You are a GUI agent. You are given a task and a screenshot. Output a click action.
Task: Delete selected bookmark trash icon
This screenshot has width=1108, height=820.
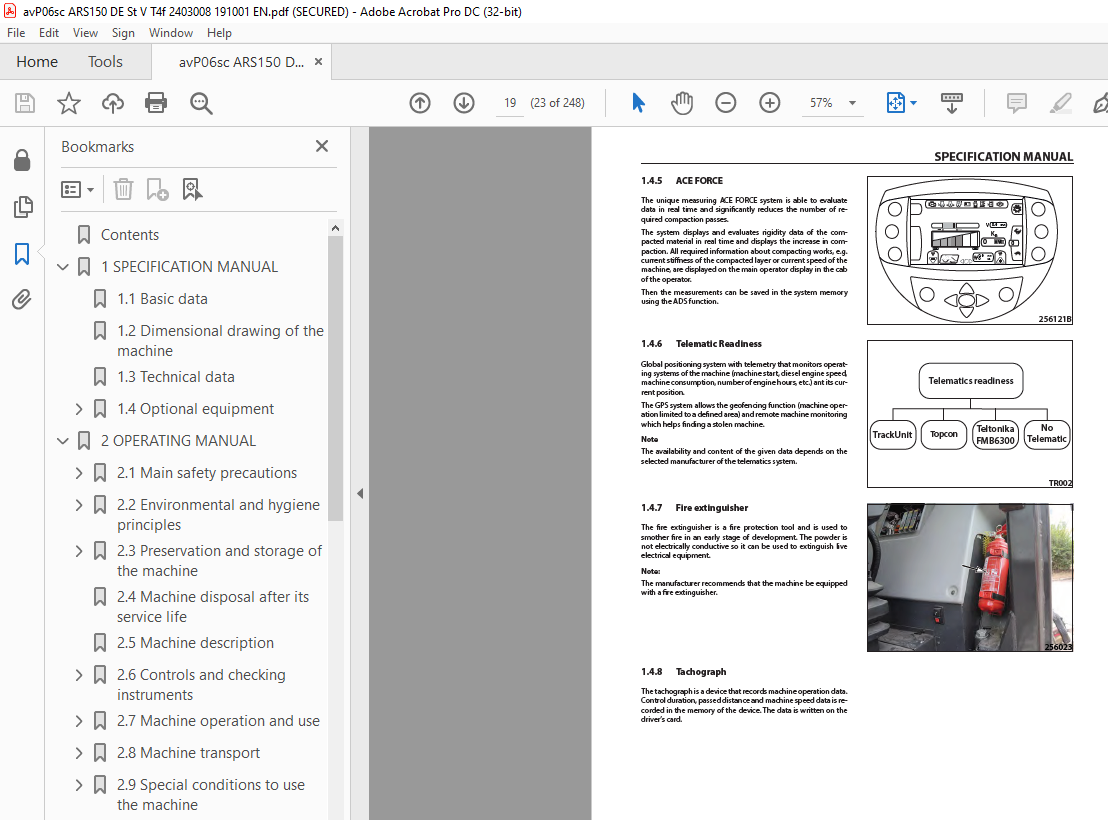(123, 189)
